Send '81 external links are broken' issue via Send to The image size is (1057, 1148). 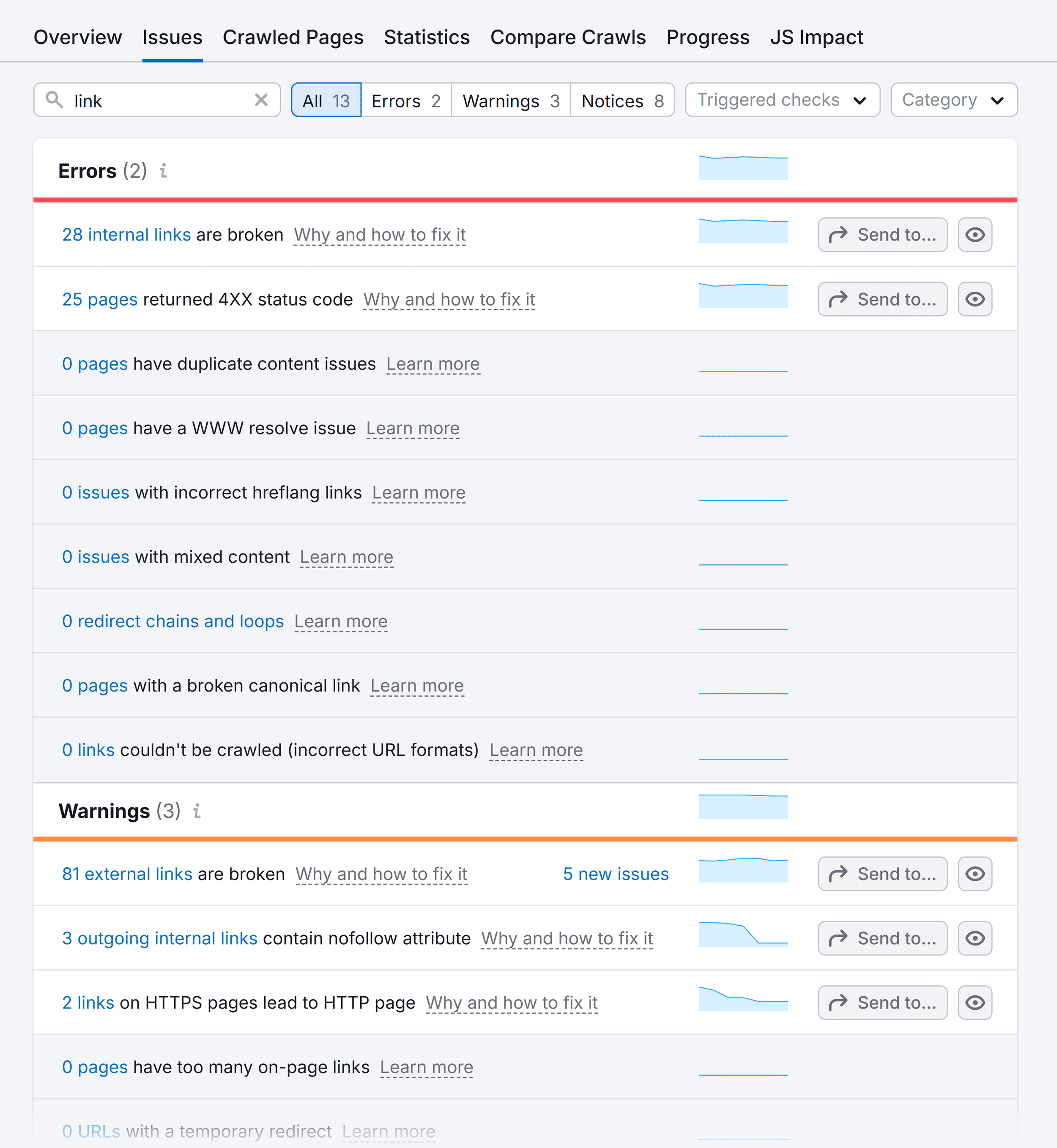click(x=882, y=874)
